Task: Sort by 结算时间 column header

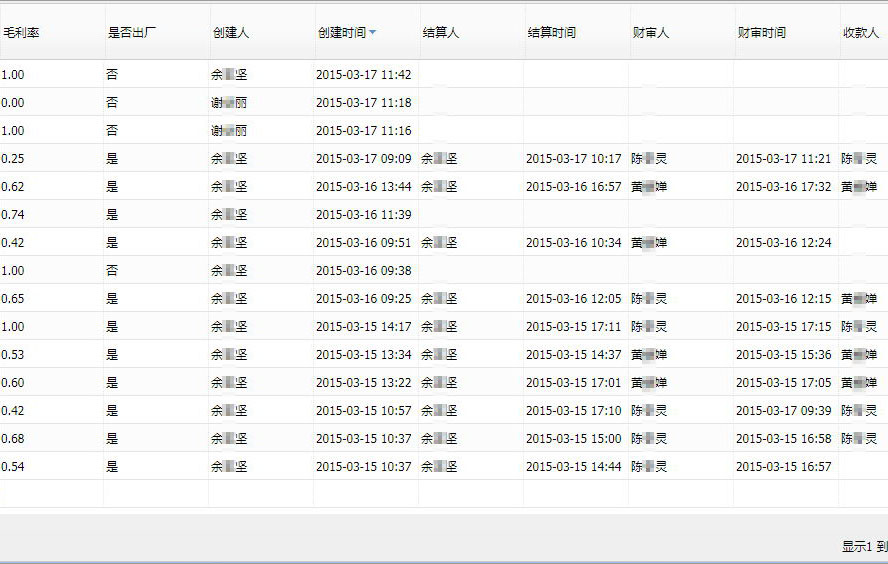Action: (552, 33)
